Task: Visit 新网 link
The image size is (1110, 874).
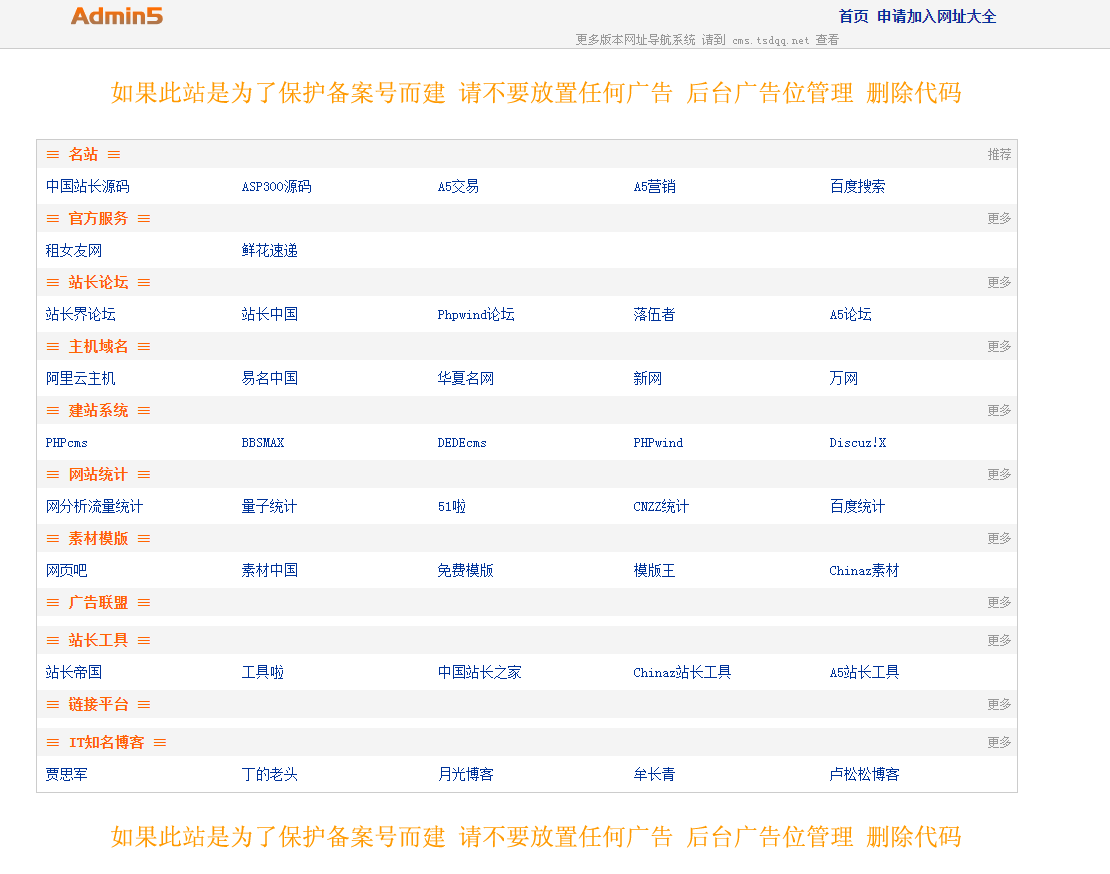Action: click(x=647, y=379)
